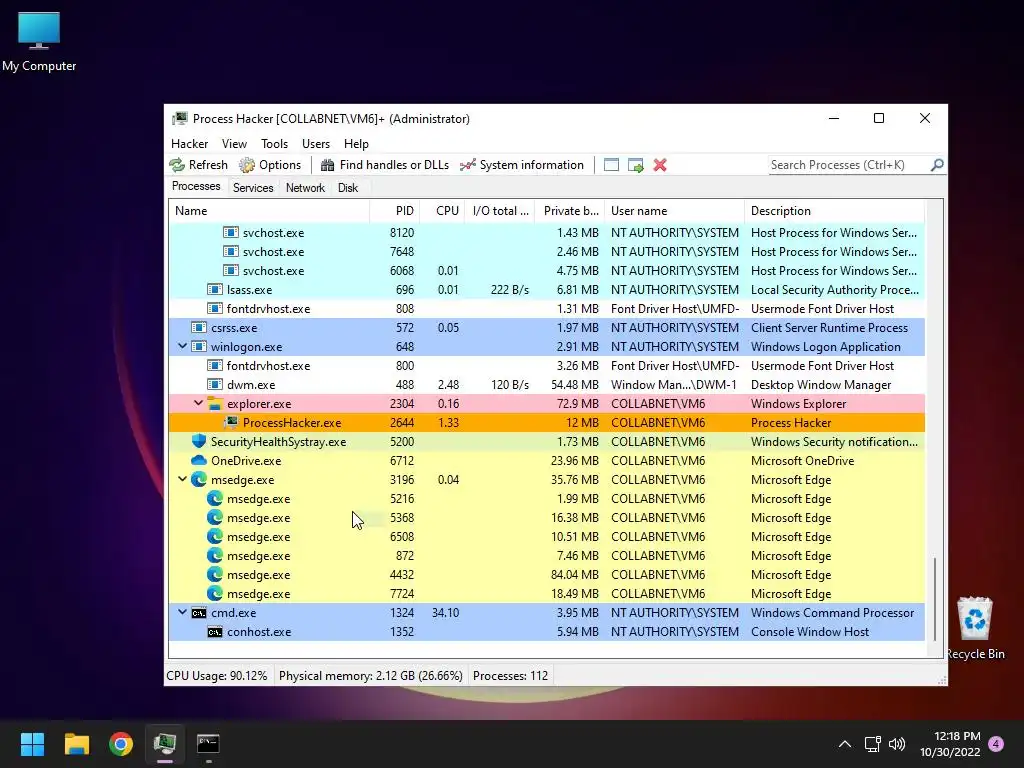Click the explorer.exe folder icon

tap(215, 404)
